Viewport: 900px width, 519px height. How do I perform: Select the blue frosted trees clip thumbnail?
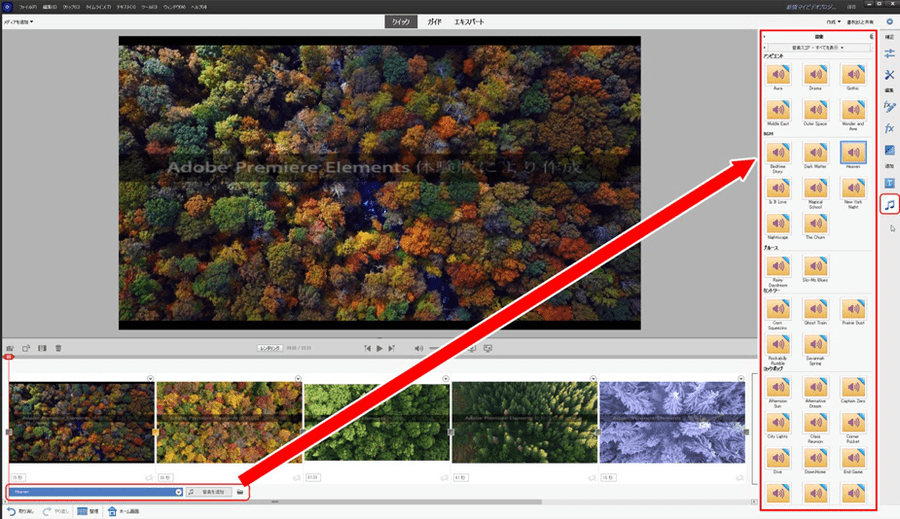tap(672, 423)
